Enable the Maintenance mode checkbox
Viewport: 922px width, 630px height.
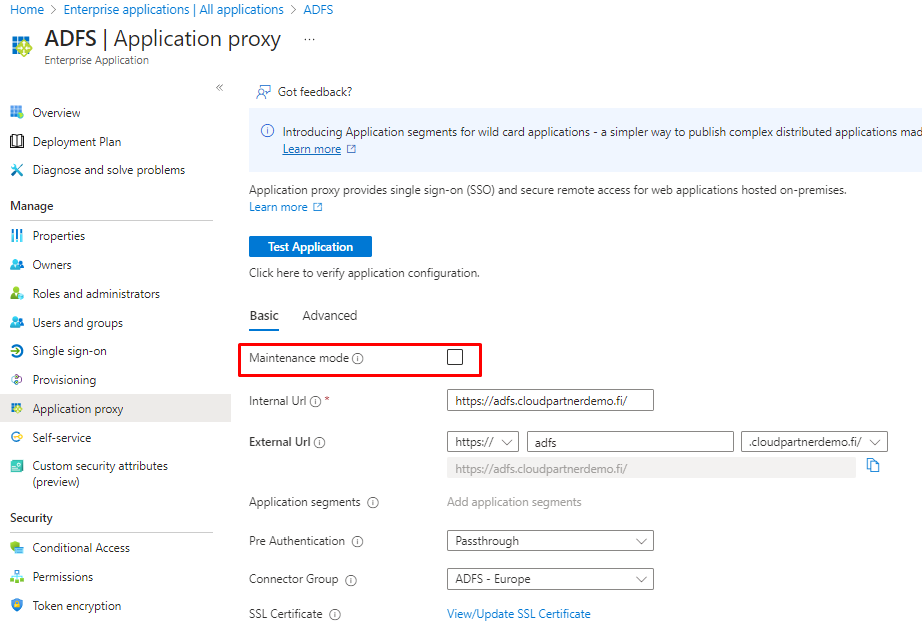pyautogui.click(x=455, y=357)
